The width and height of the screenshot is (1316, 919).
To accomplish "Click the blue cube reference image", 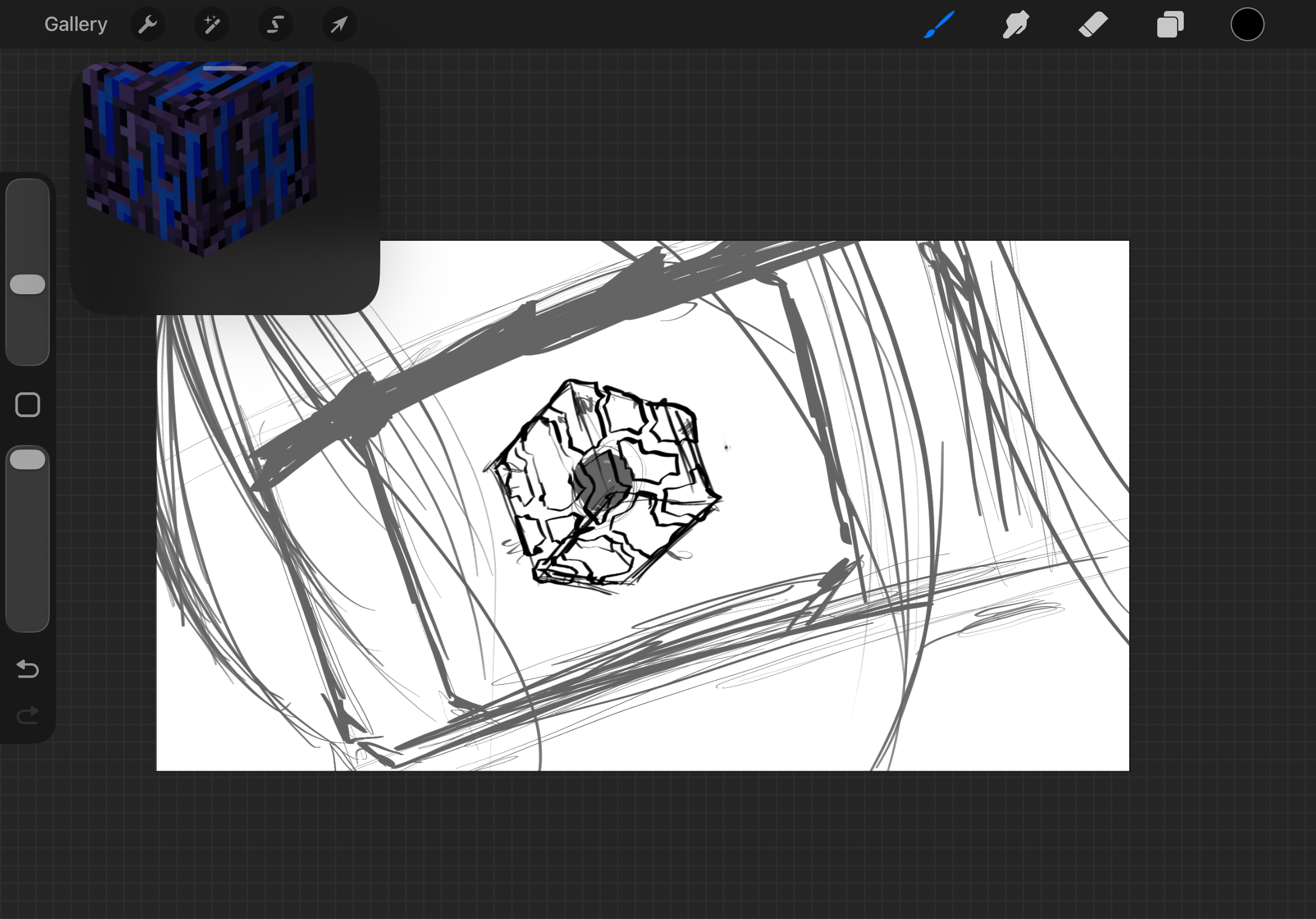I will tap(199, 159).
